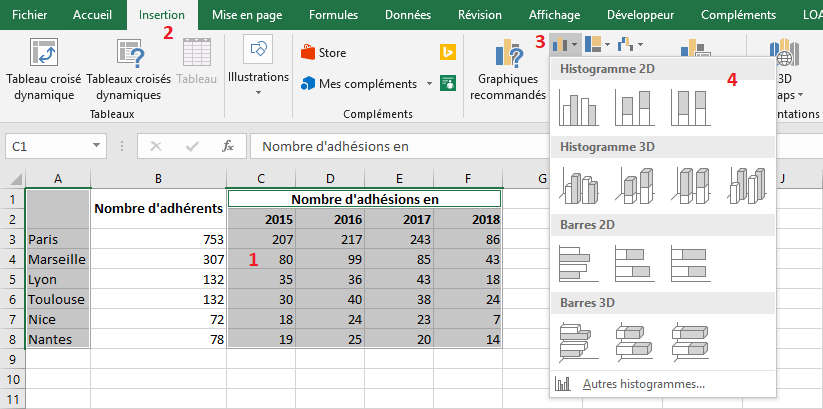Viewport: 823px width, 409px height.
Task: Click the cell 'Nombre d'adhérents'
Action: [x=159, y=208]
